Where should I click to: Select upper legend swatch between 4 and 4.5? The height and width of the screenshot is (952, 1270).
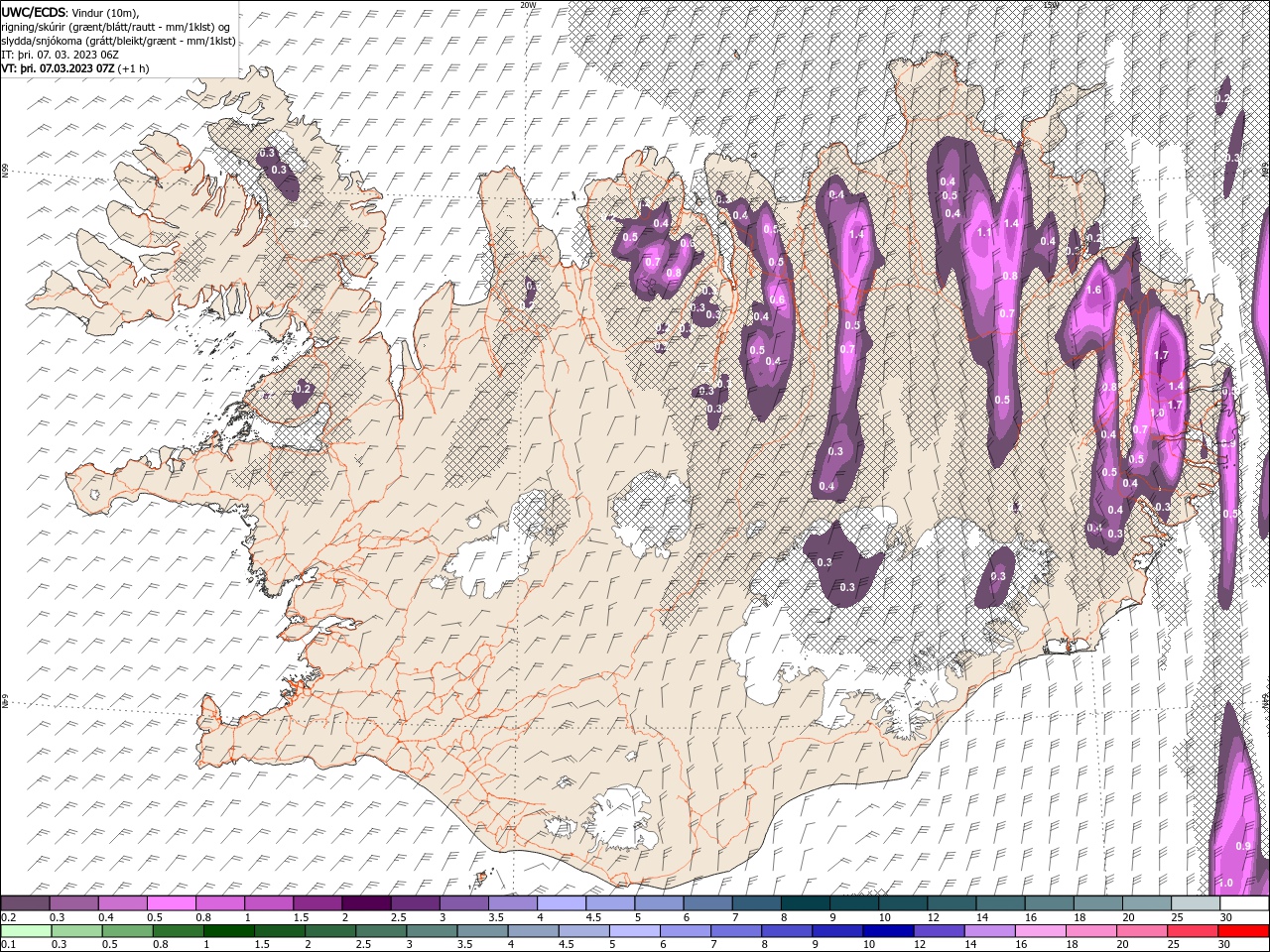[561, 902]
